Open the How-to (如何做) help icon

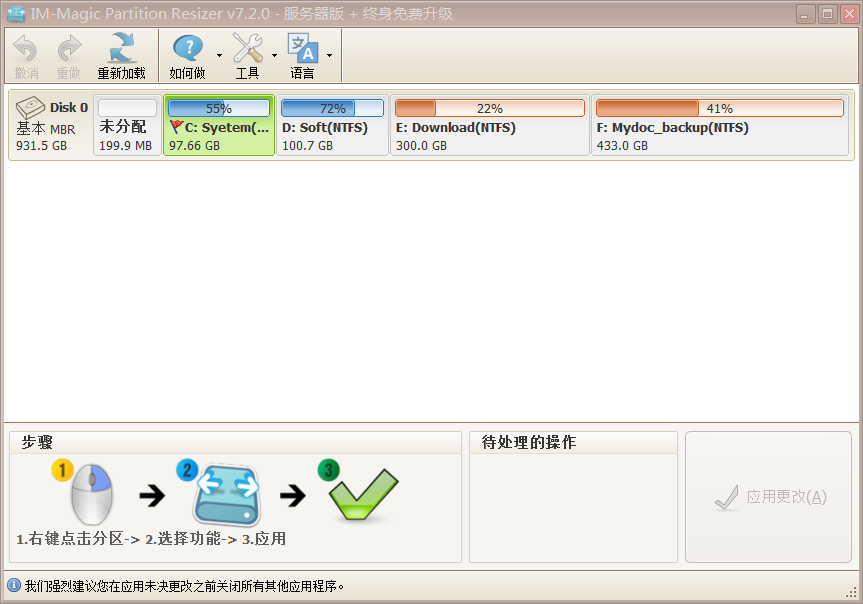point(187,49)
